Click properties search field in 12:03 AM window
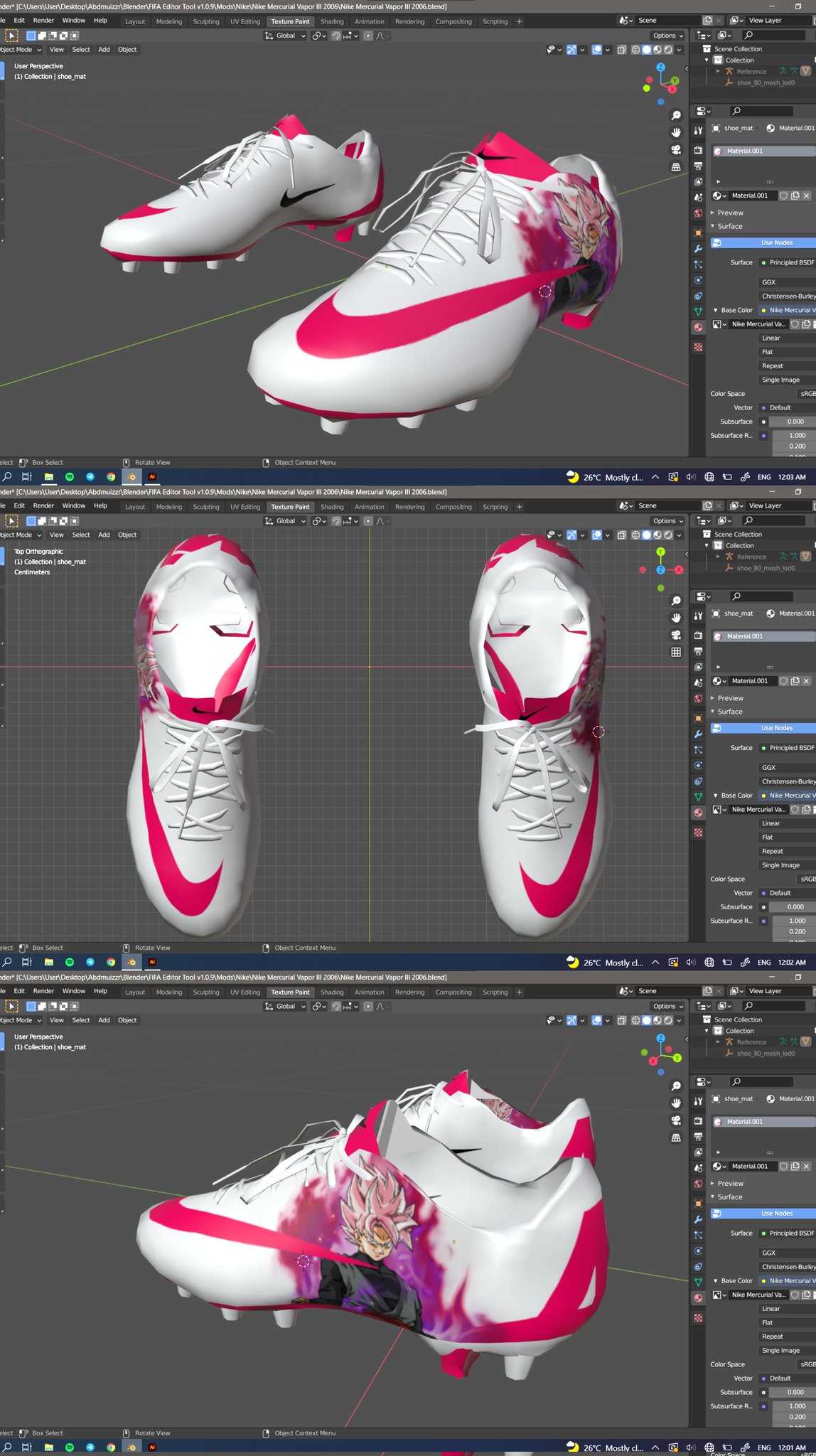Image resolution: width=816 pixels, height=1456 pixels. pos(761,111)
